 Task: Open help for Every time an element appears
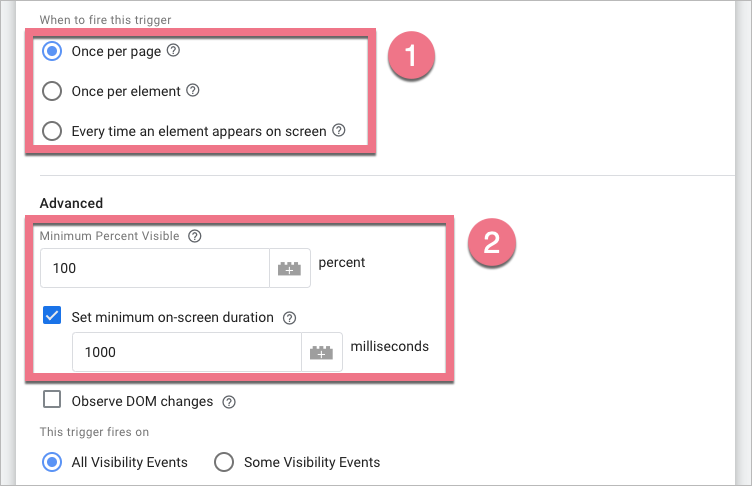coord(339,130)
